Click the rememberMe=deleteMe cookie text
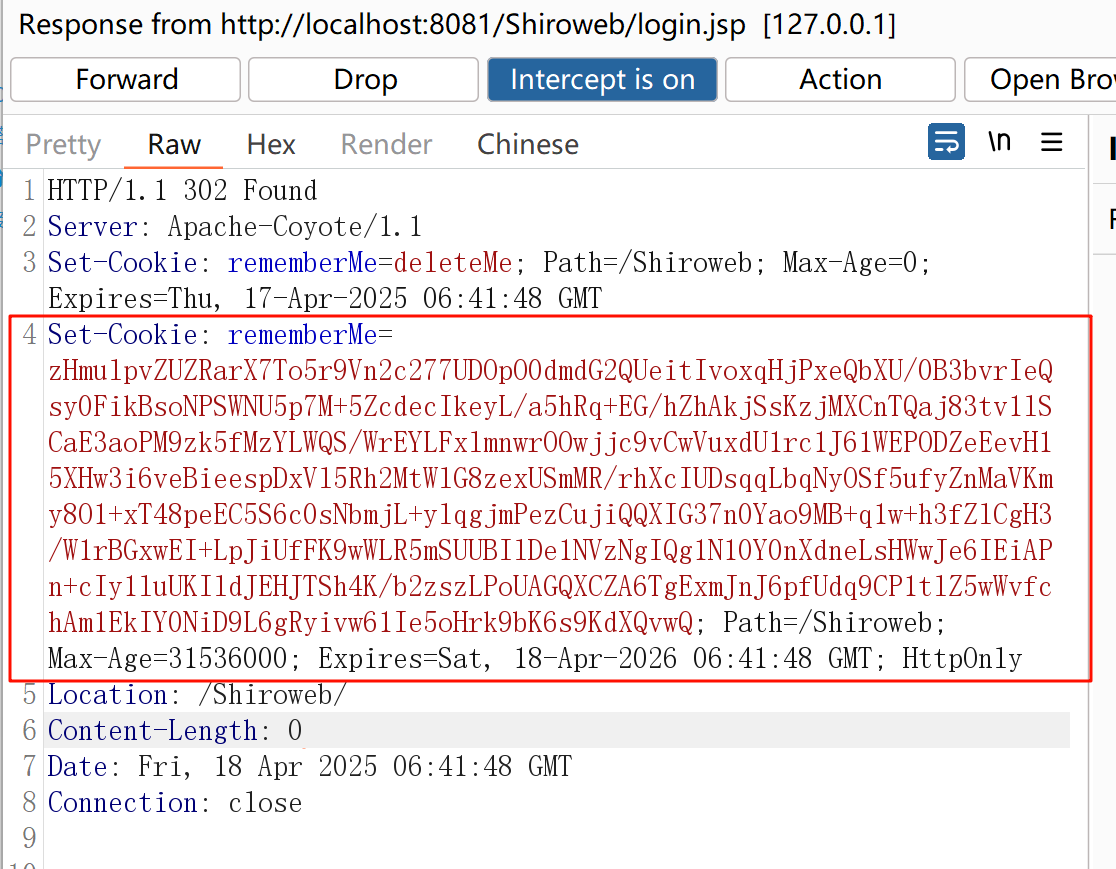This screenshot has height=869, width=1116. pos(369,263)
